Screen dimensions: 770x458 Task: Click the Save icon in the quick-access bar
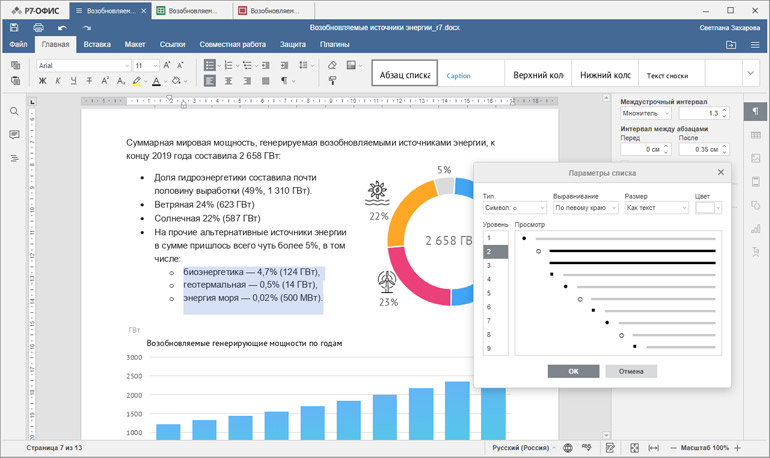(x=15, y=28)
